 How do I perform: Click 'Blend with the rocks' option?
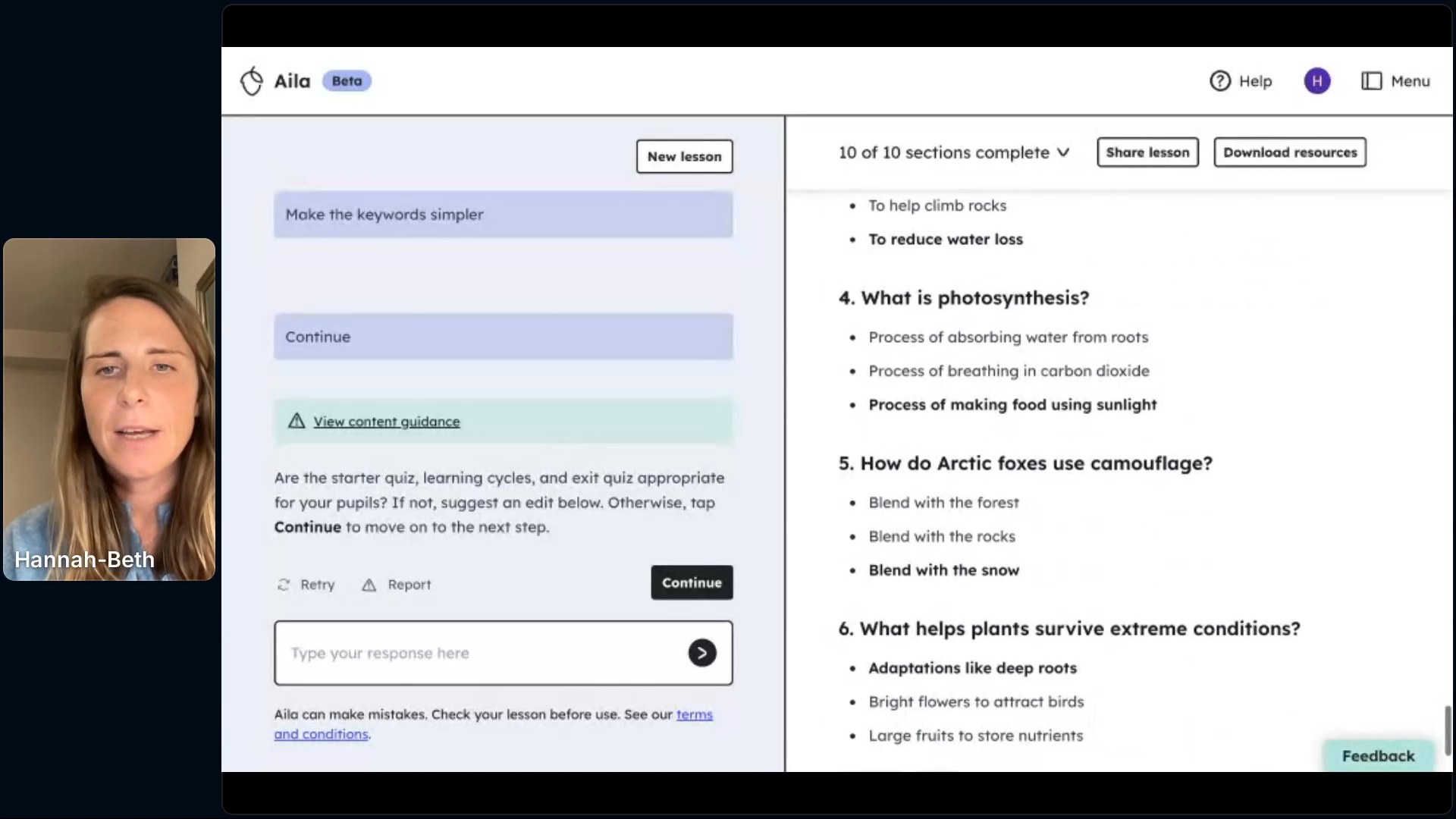[x=941, y=537]
